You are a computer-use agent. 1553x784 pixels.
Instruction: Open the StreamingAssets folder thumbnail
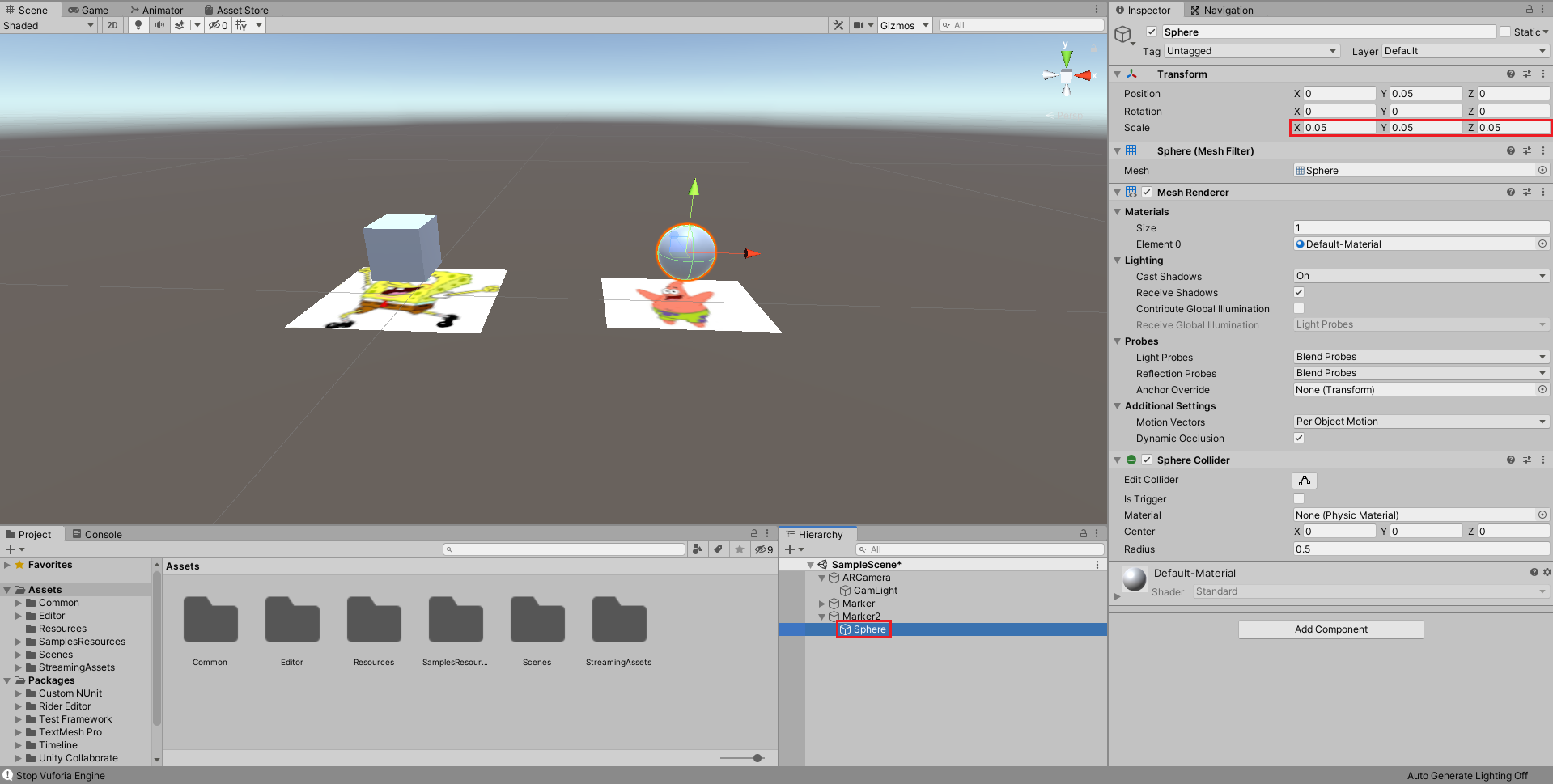click(619, 620)
